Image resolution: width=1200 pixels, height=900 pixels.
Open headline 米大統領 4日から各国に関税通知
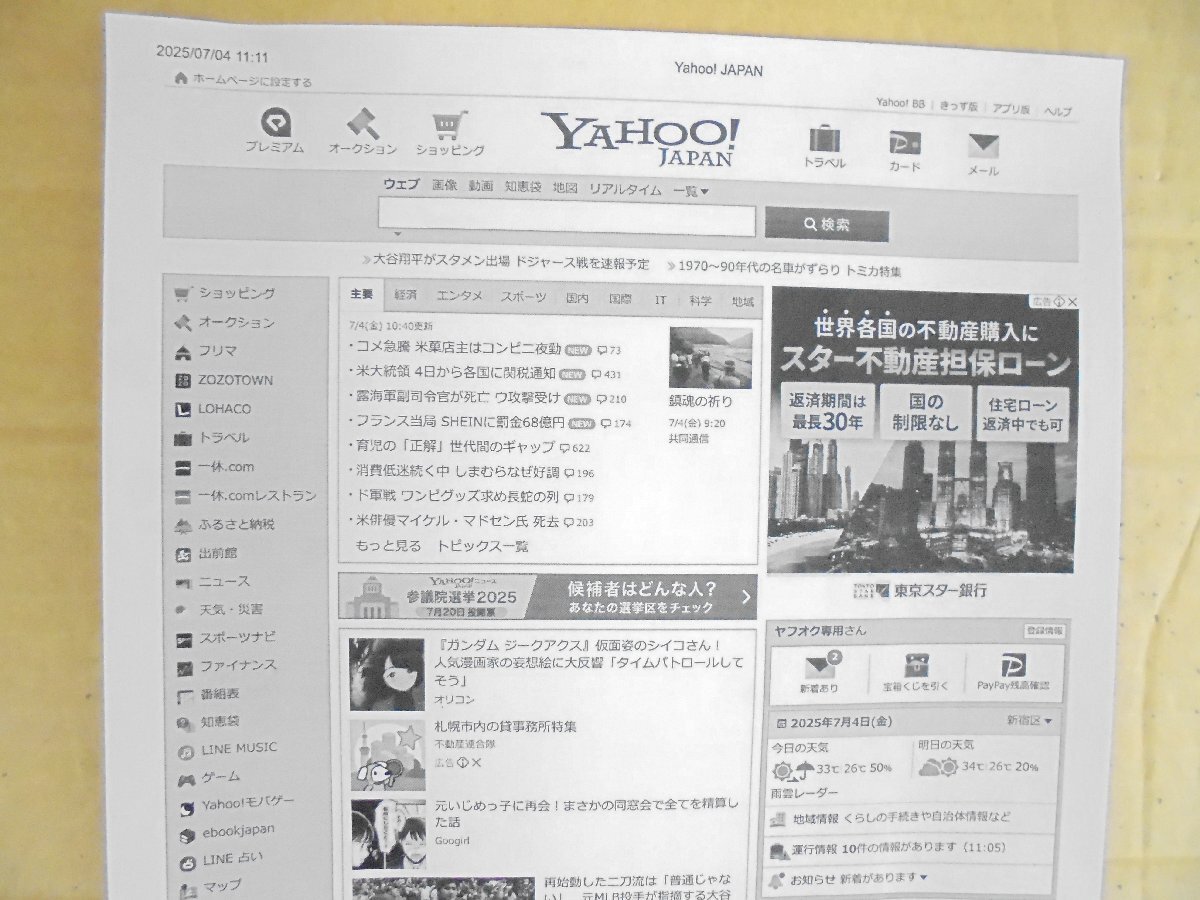point(456,372)
